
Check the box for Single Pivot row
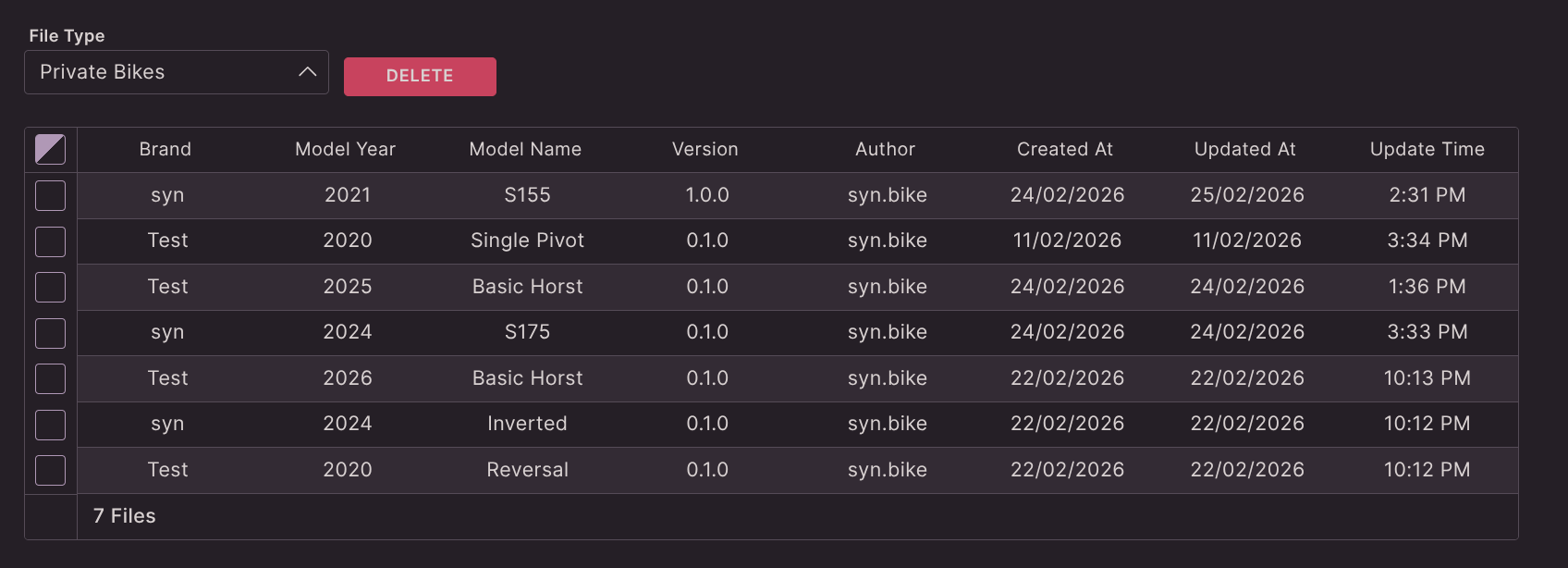coord(50,241)
